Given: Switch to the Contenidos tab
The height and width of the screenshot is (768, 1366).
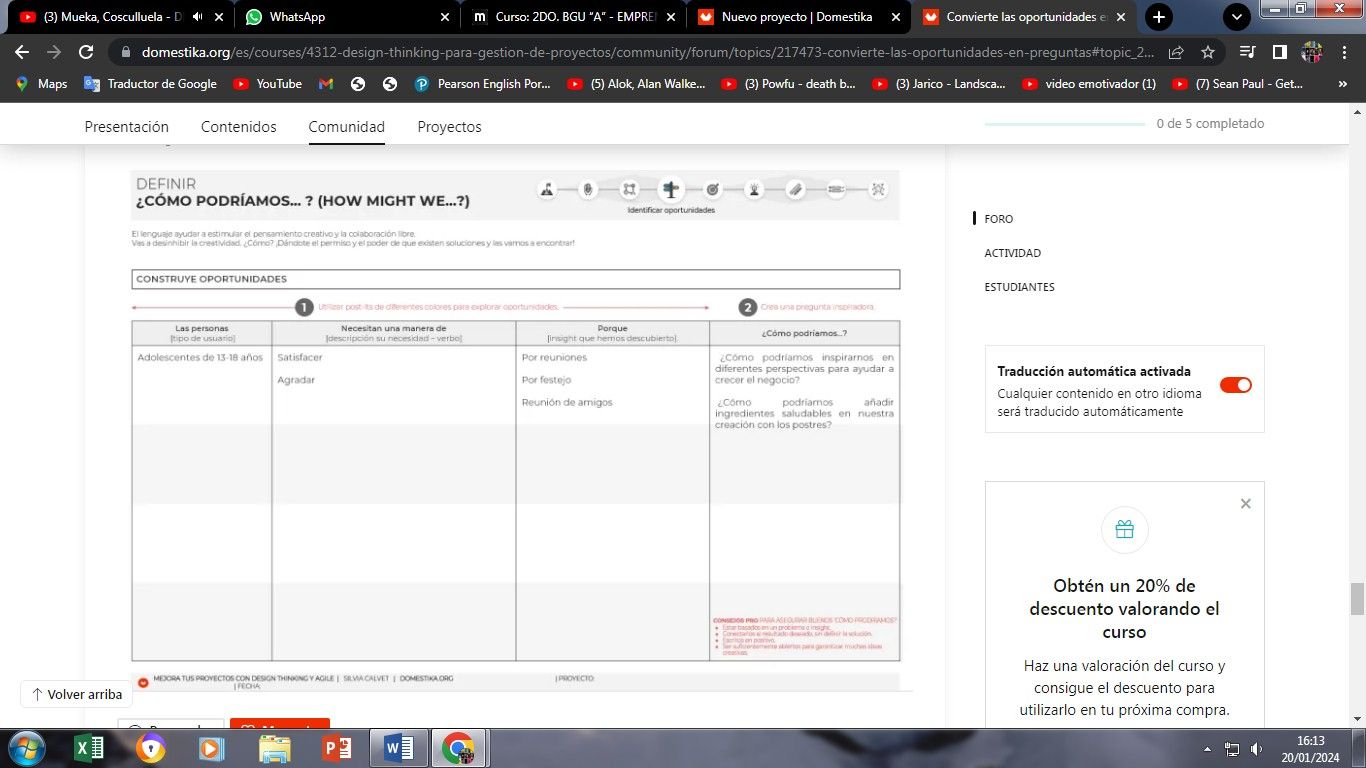Looking at the screenshot, I should click(x=238, y=127).
